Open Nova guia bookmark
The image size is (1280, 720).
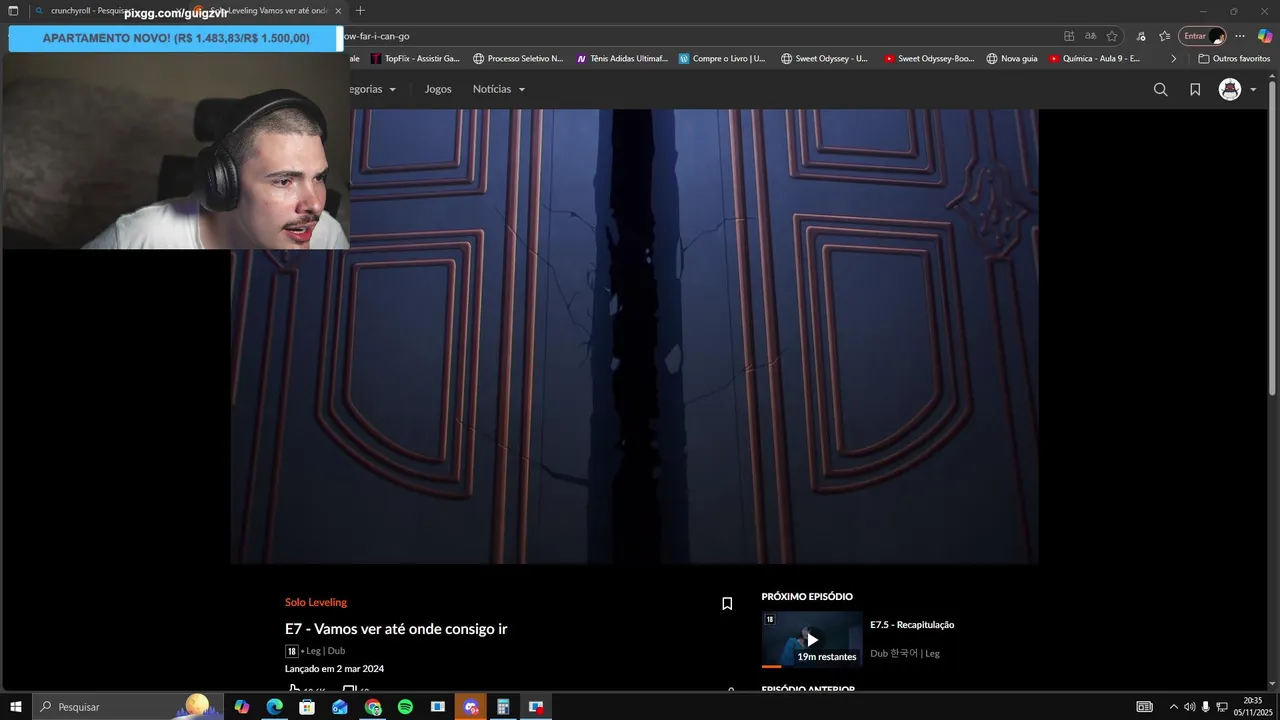[x=1012, y=59]
